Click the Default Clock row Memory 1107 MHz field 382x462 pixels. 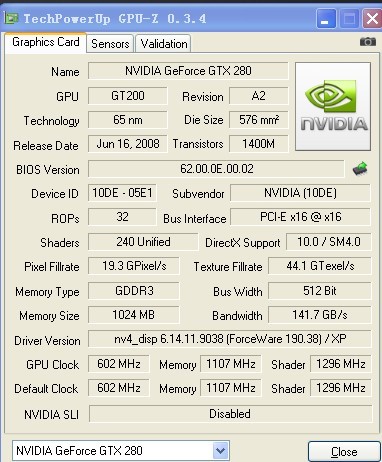pos(231,388)
